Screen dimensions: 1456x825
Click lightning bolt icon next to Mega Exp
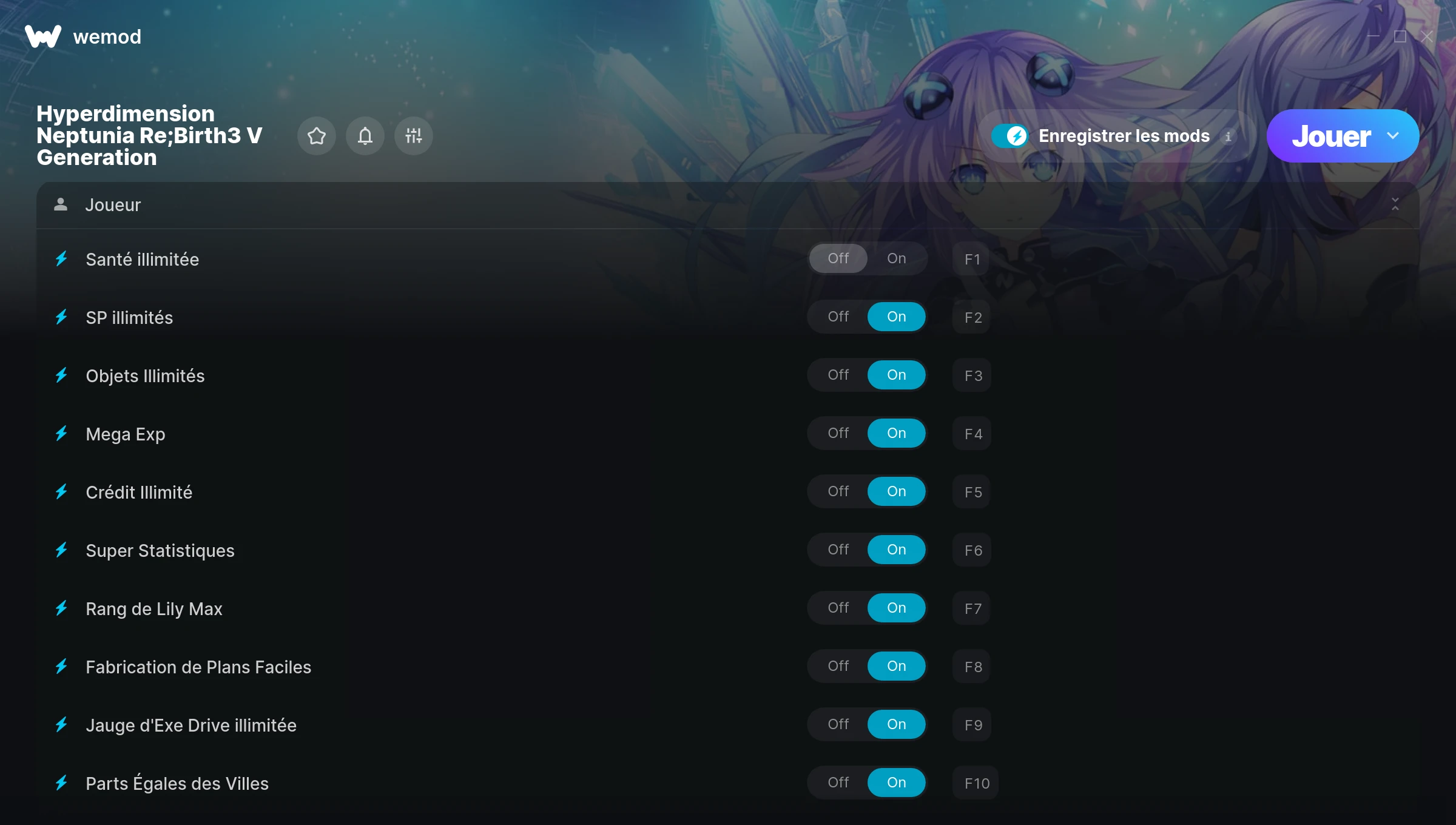pyautogui.click(x=61, y=434)
